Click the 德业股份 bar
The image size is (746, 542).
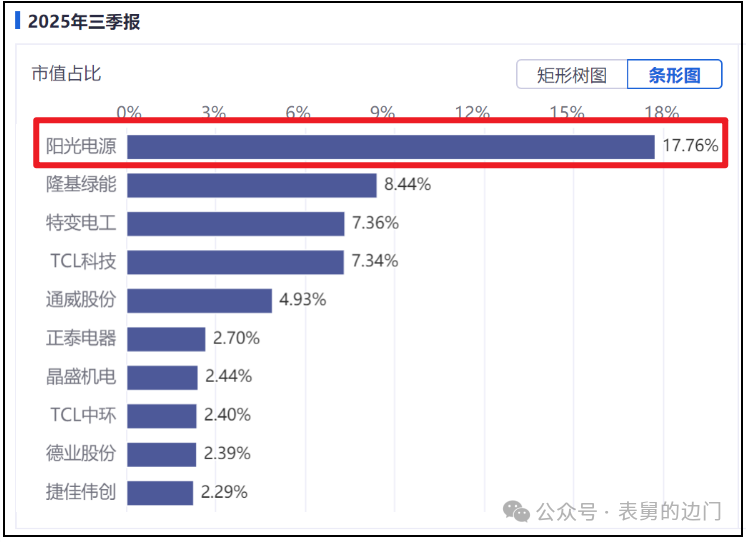(x=162, y=454)
